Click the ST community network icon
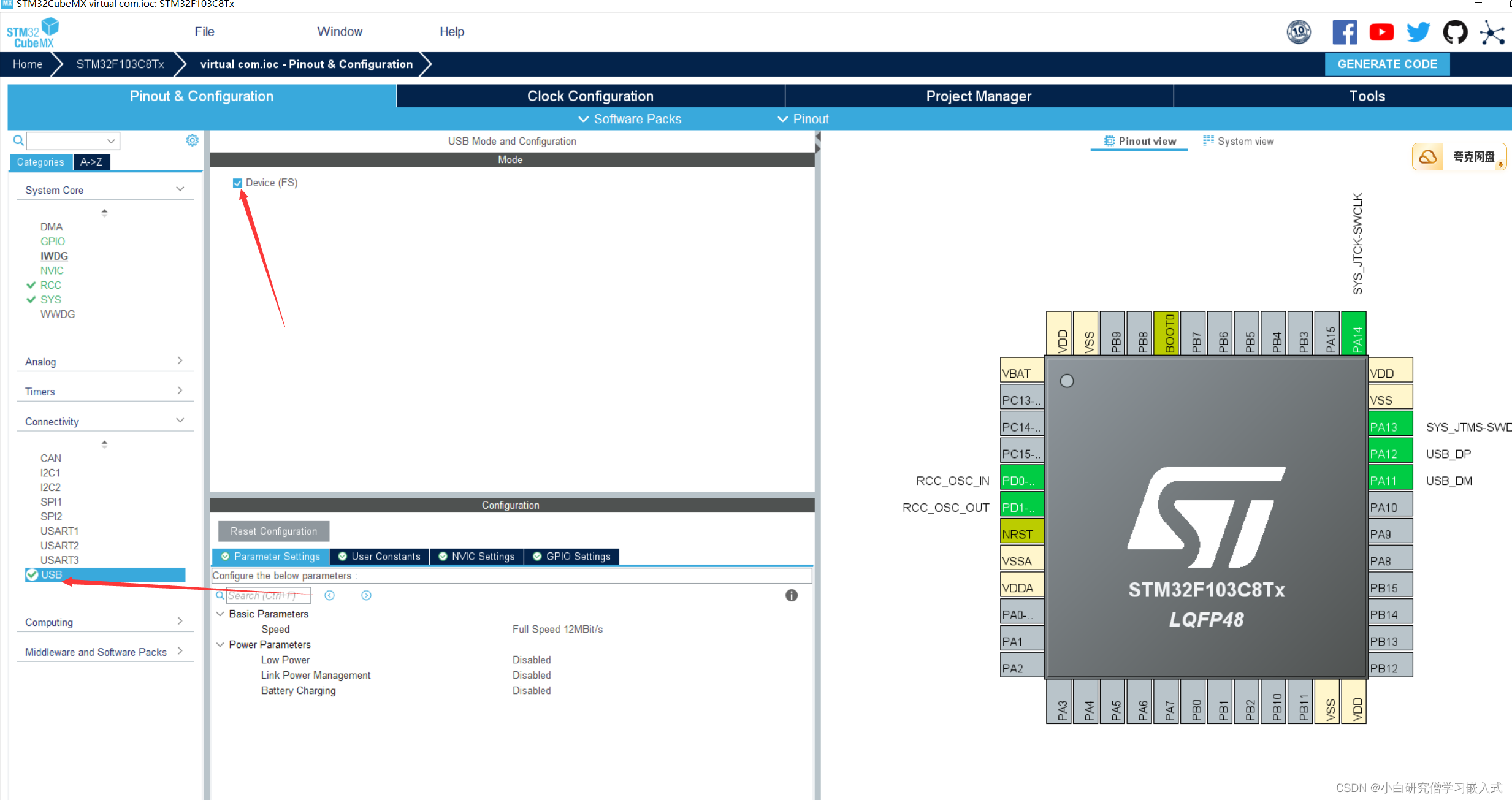This screenshot has width=1512, height=800. click(x=1492, y=32)
